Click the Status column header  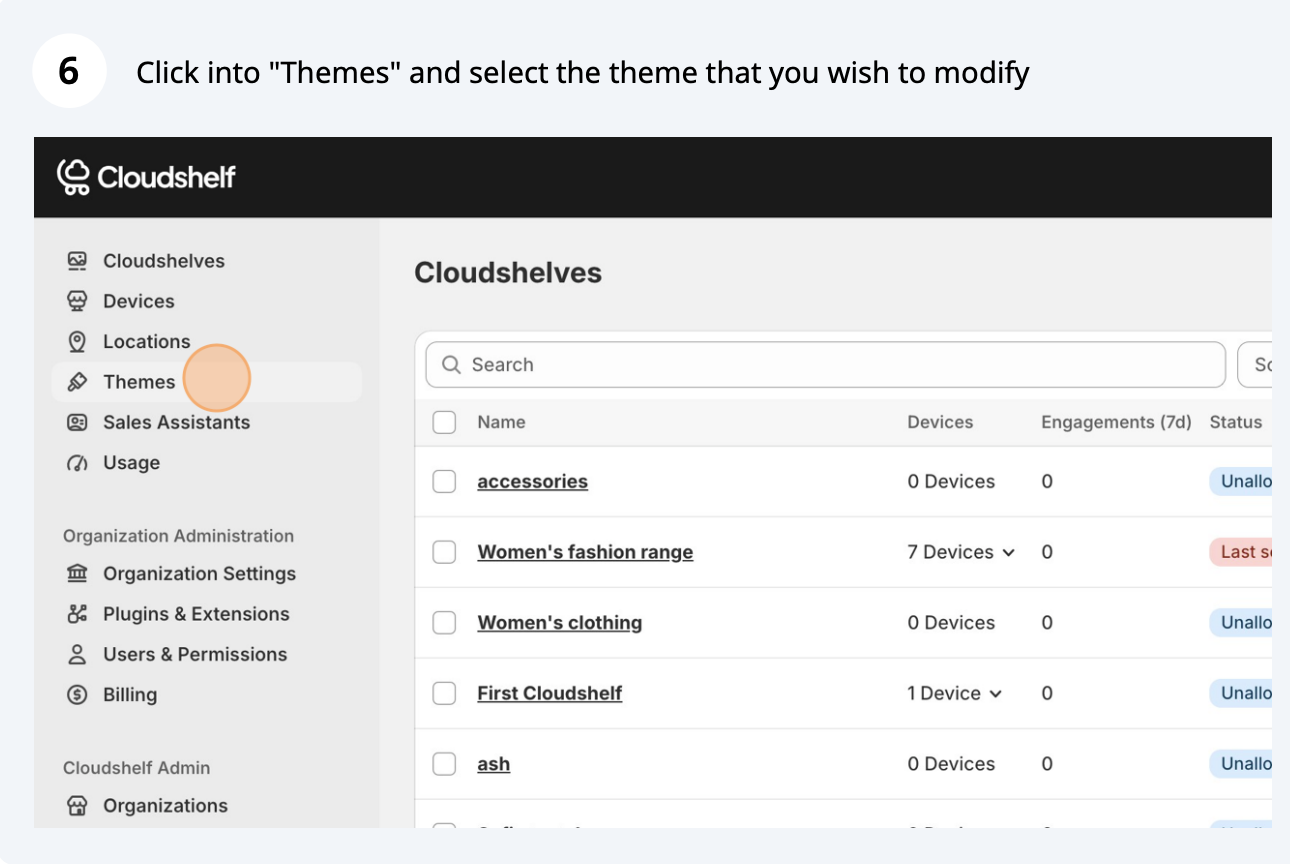(x=1236, y=422)
